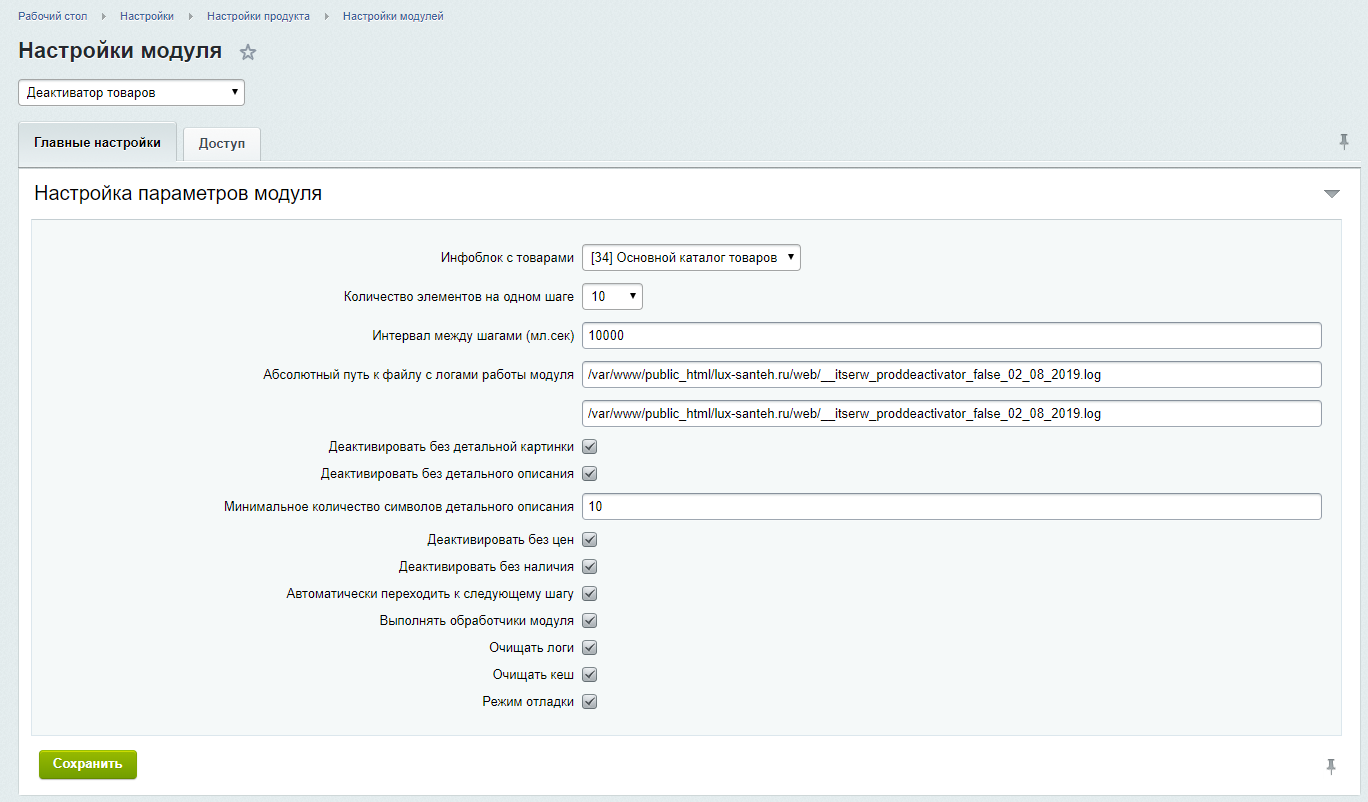Screen dimensions: 1368x802
Task: Open the module selector dropdown "Деактиватор товаров"
Action: (131, 93)
